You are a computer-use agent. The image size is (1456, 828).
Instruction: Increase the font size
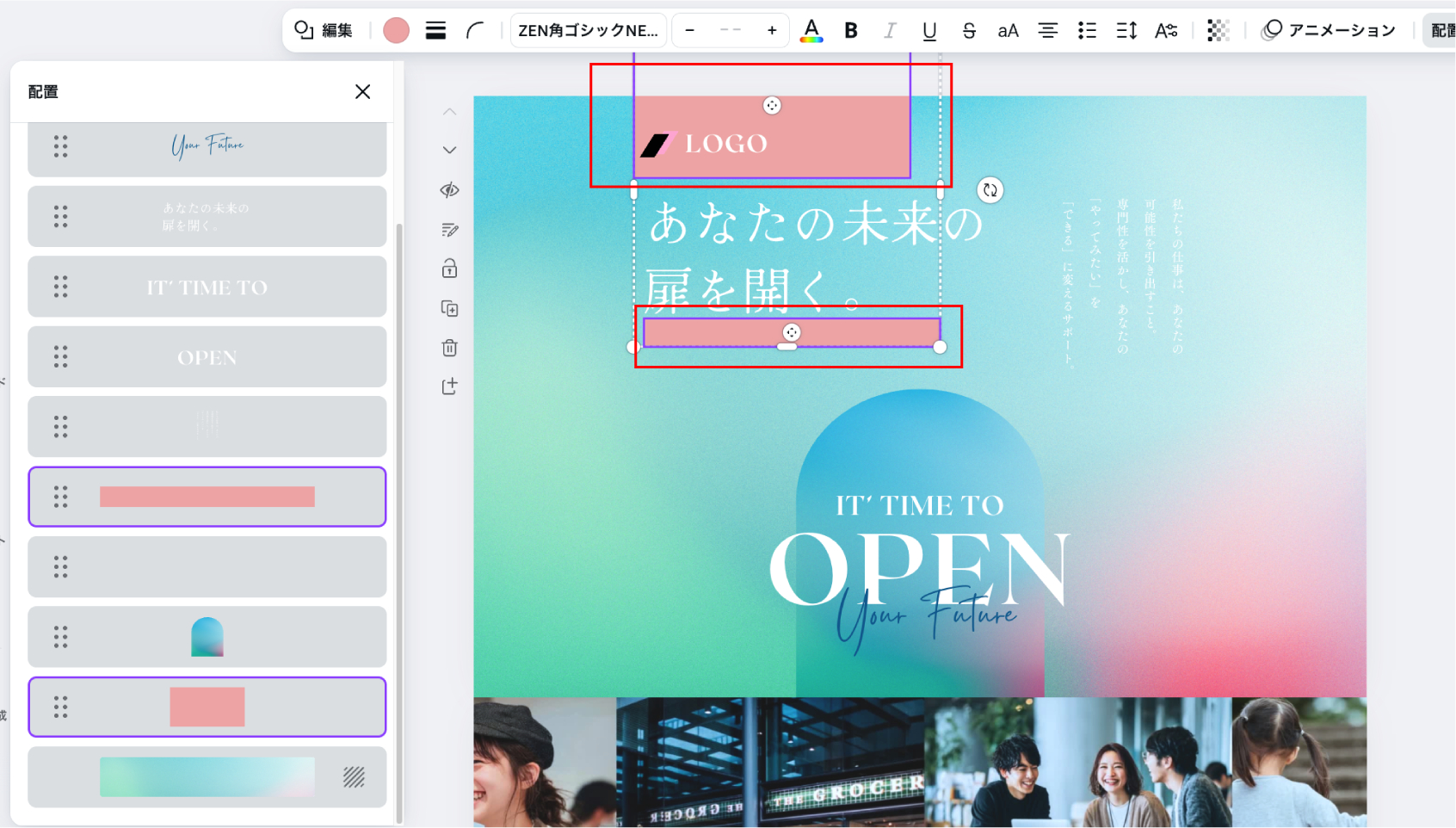pos(772,30)
